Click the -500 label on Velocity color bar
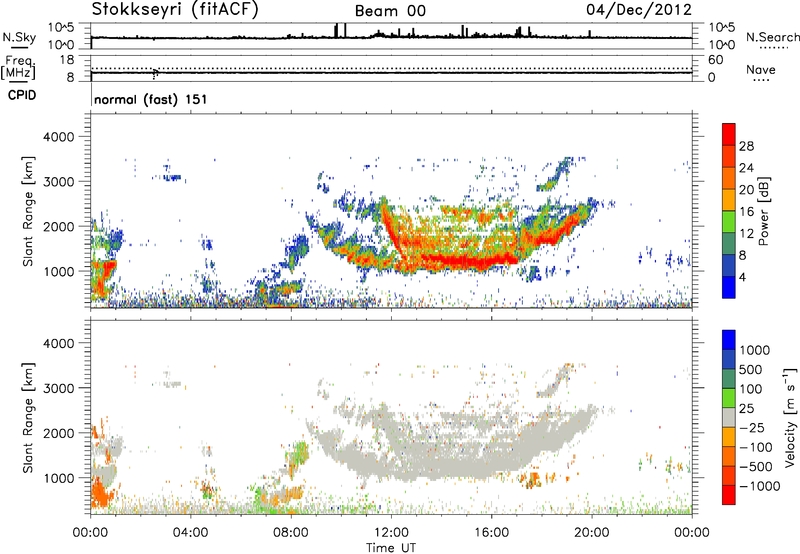800x554 pixels. (x=755, y=466)
